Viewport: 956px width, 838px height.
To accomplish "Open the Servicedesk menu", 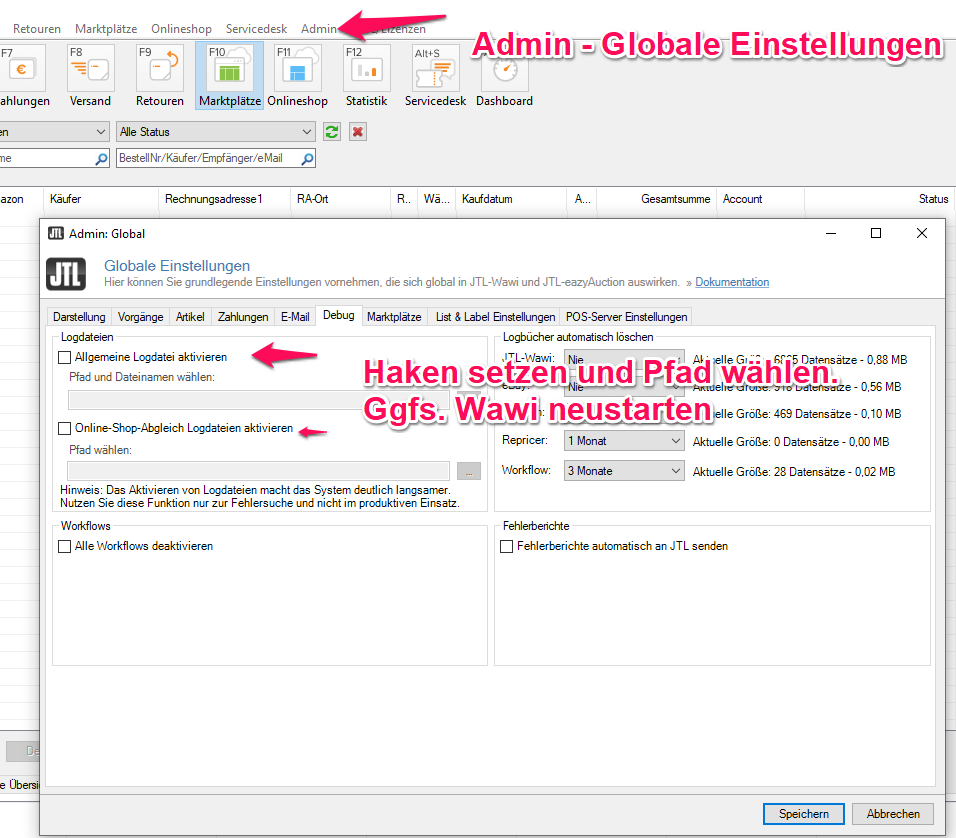I will tap(256, 29).
